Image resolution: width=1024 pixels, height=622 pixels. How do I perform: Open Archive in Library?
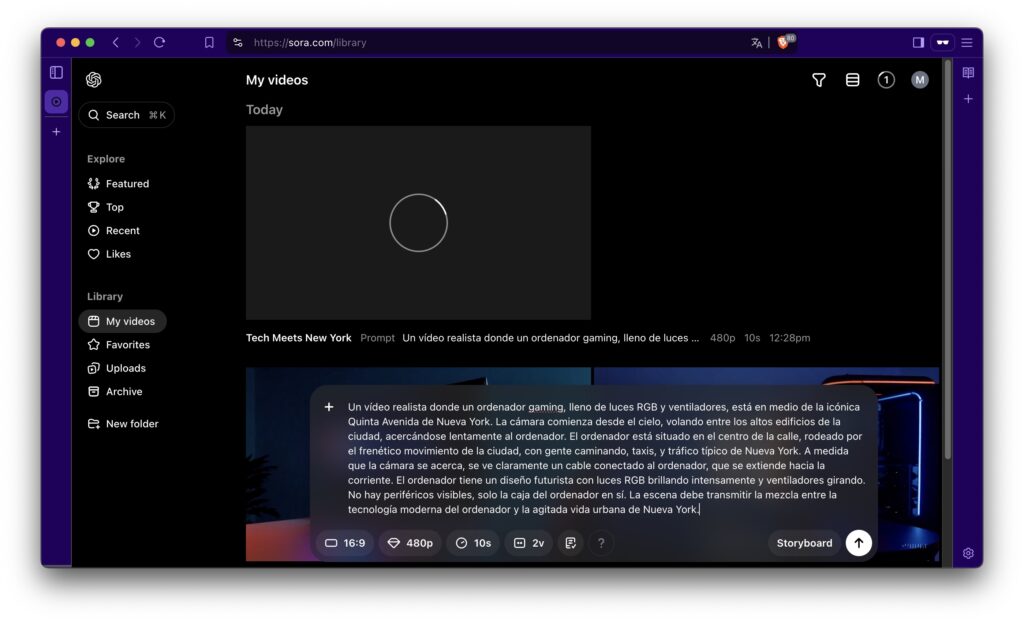pyautogui.click(x=115, y=392)
